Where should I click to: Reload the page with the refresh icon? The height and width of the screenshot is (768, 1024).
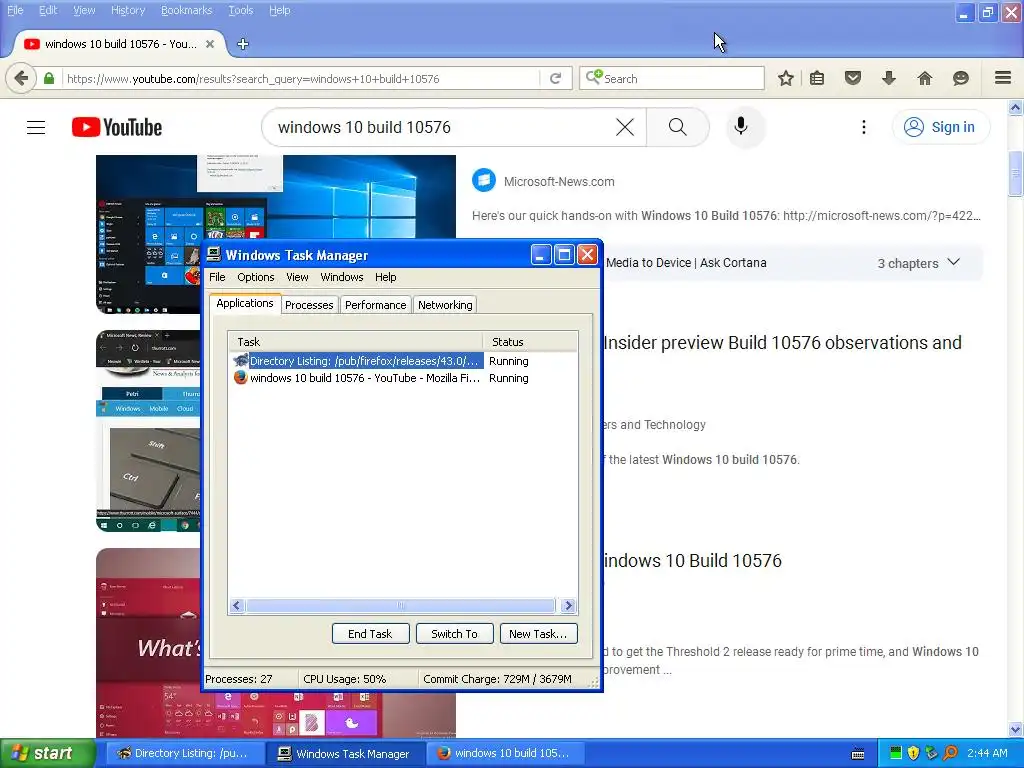pyautogui.click(x=556, y=78)
